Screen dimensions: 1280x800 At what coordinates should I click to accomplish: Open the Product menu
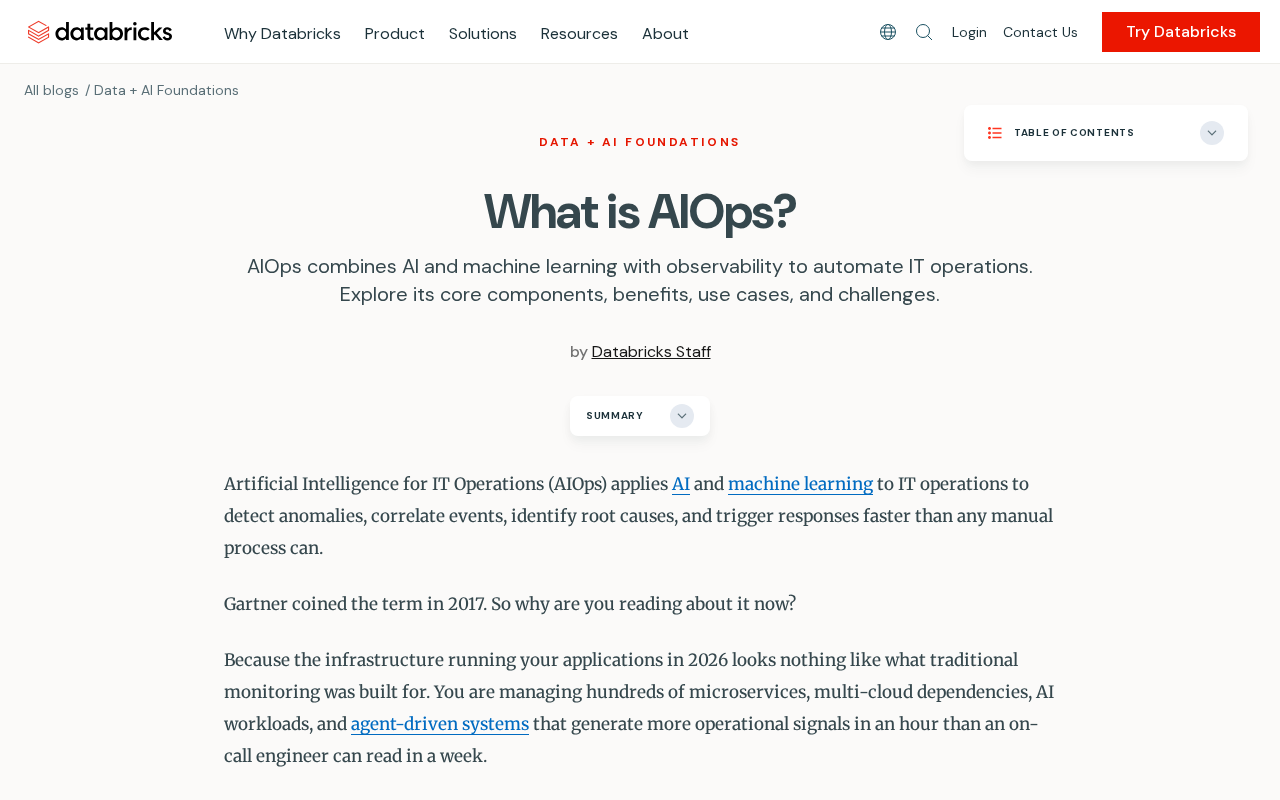pyautogui.click(x=395, y=33)
